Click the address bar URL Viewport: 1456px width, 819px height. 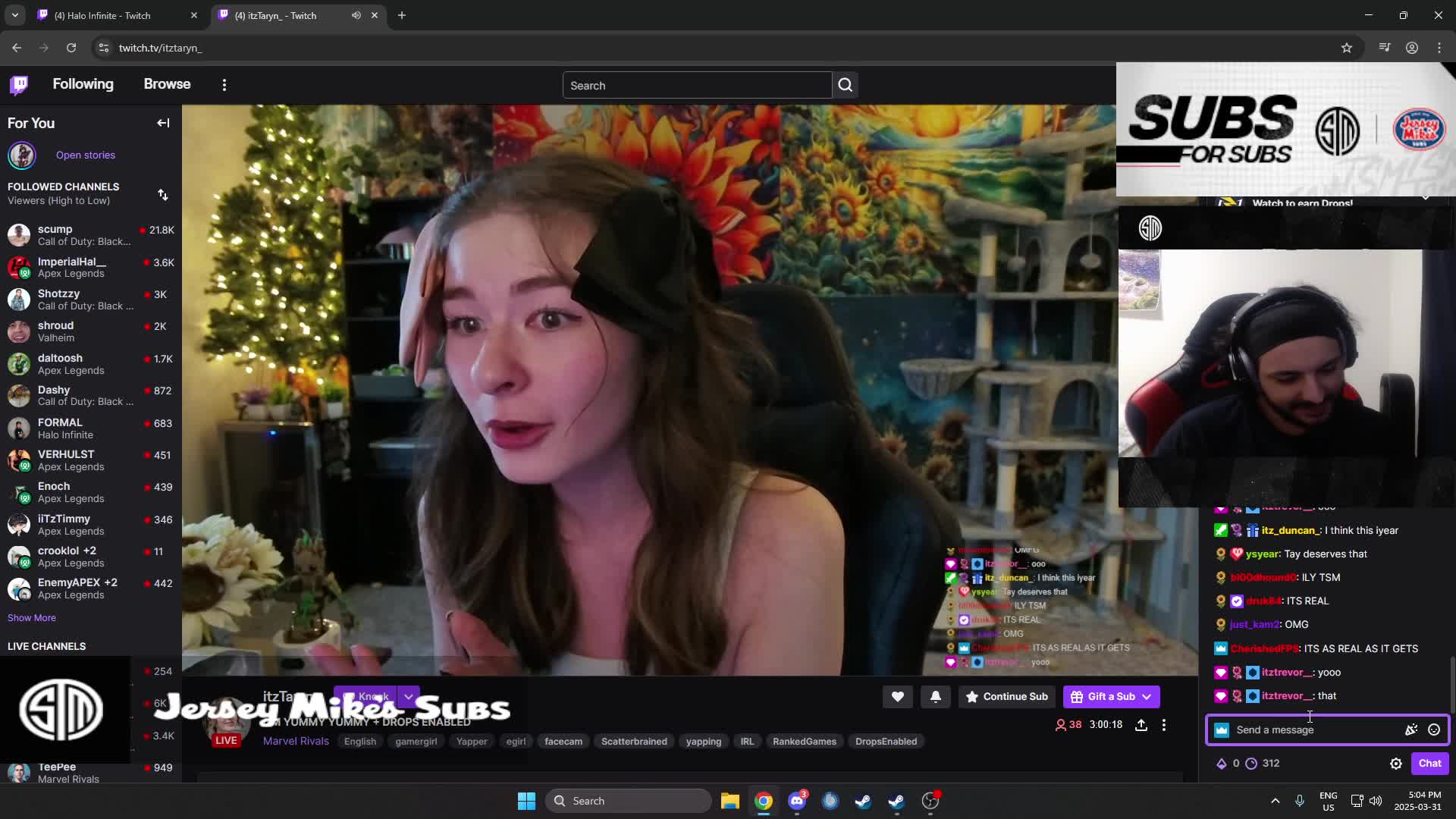160,48
